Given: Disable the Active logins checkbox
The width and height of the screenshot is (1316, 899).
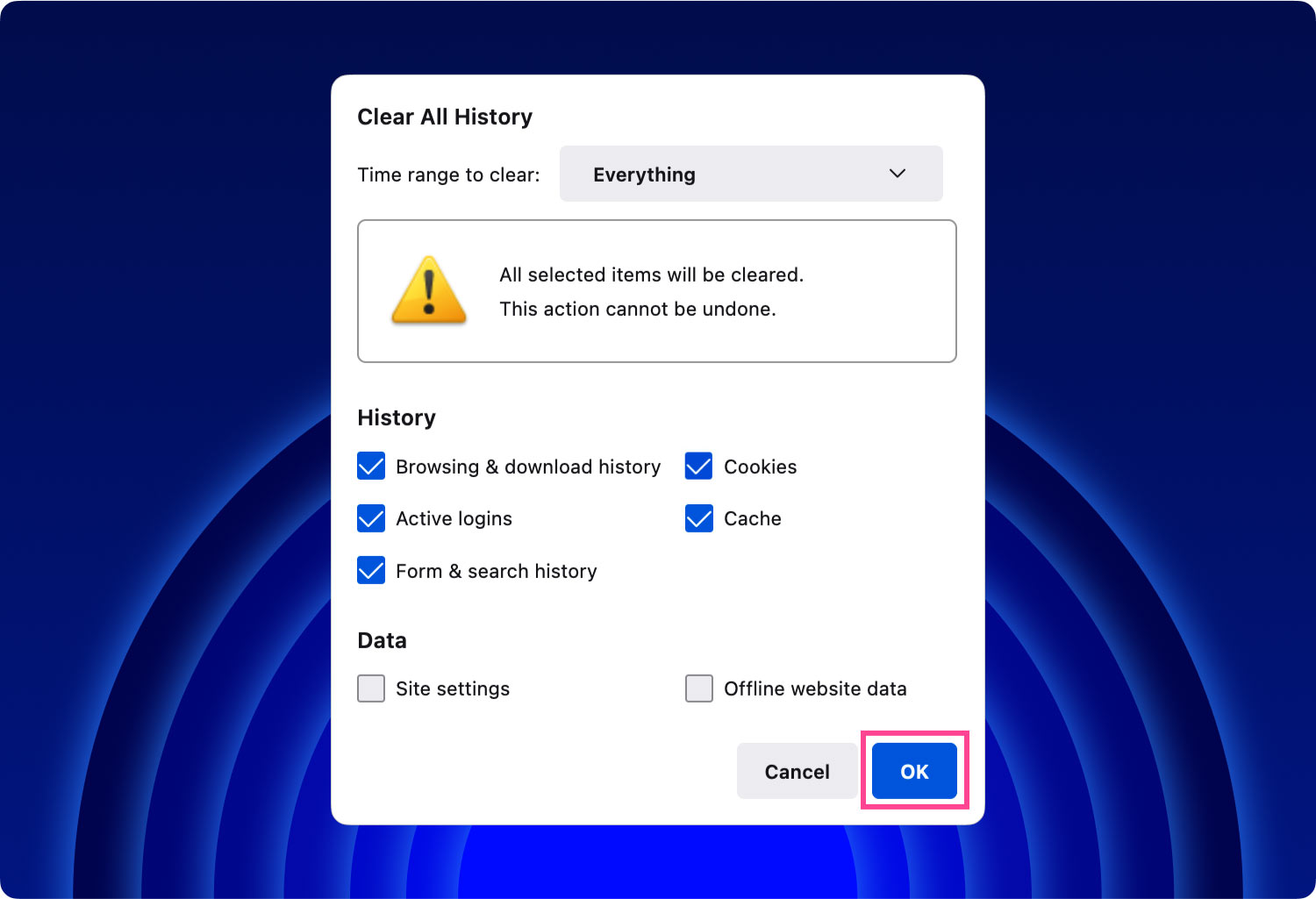Looking at the screenshot, I should click(371, 518).
